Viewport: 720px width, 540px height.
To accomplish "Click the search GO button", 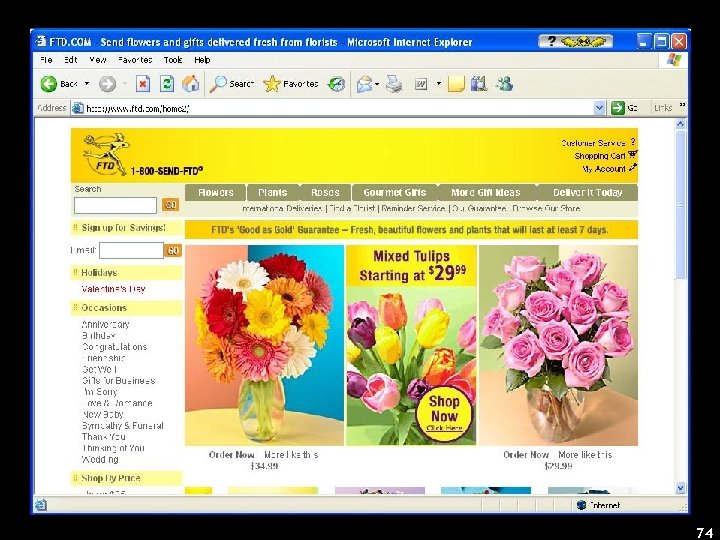I will 170,205.
